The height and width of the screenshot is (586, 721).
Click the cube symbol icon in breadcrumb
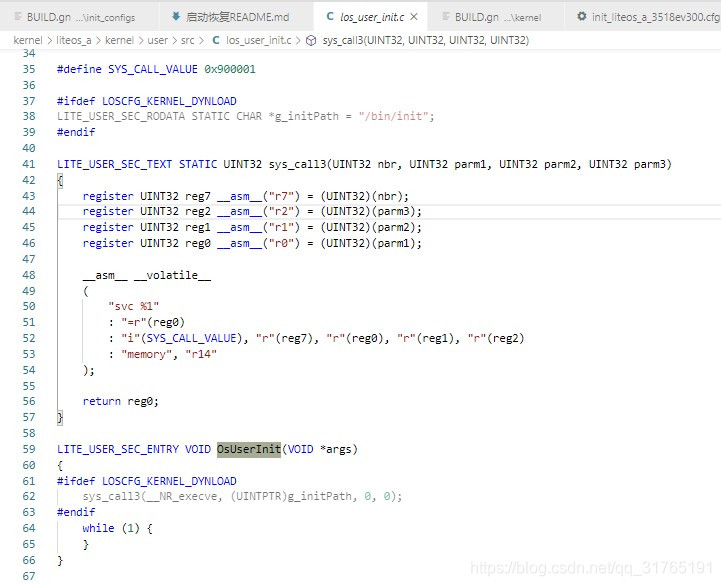tap(311, 40)
